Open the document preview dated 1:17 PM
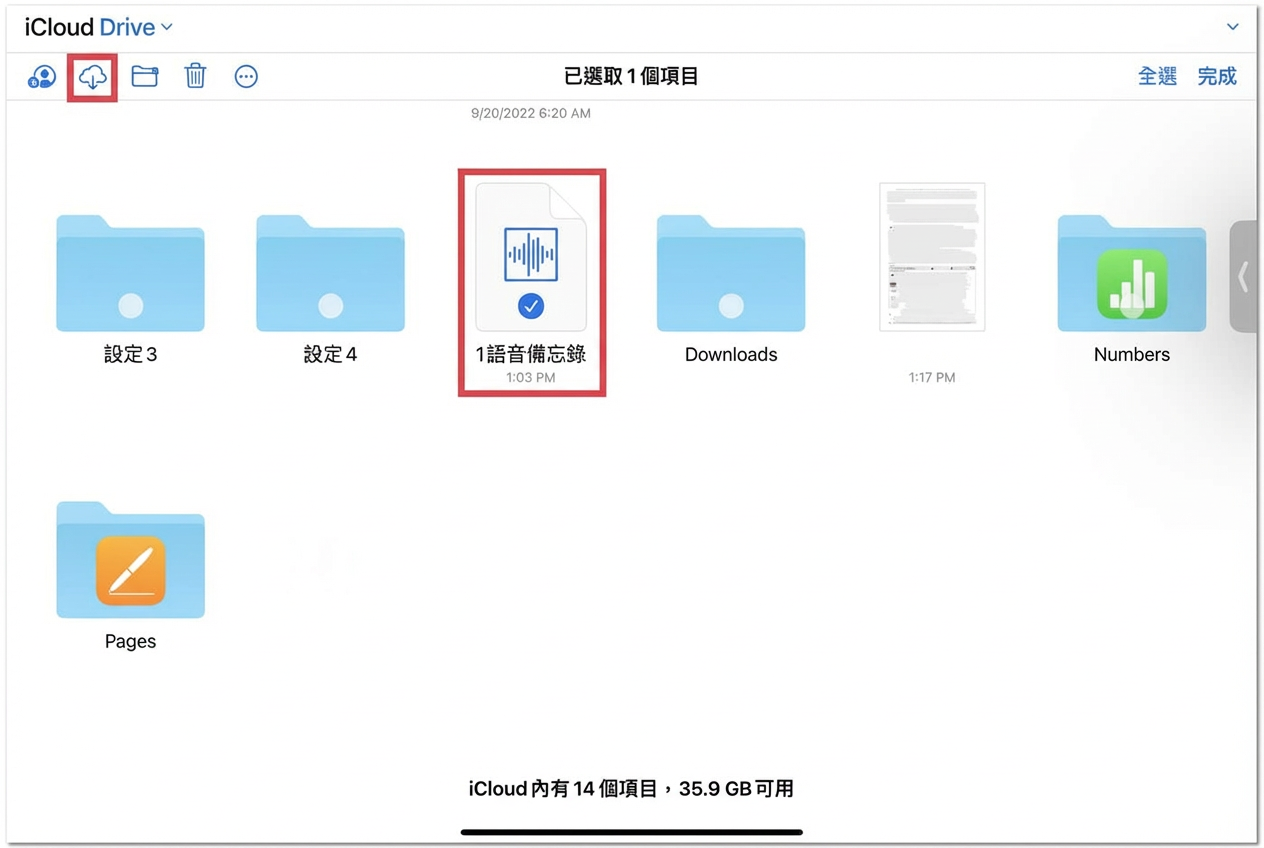This screenshot has height=848, width=1264. tap(931, 257)
